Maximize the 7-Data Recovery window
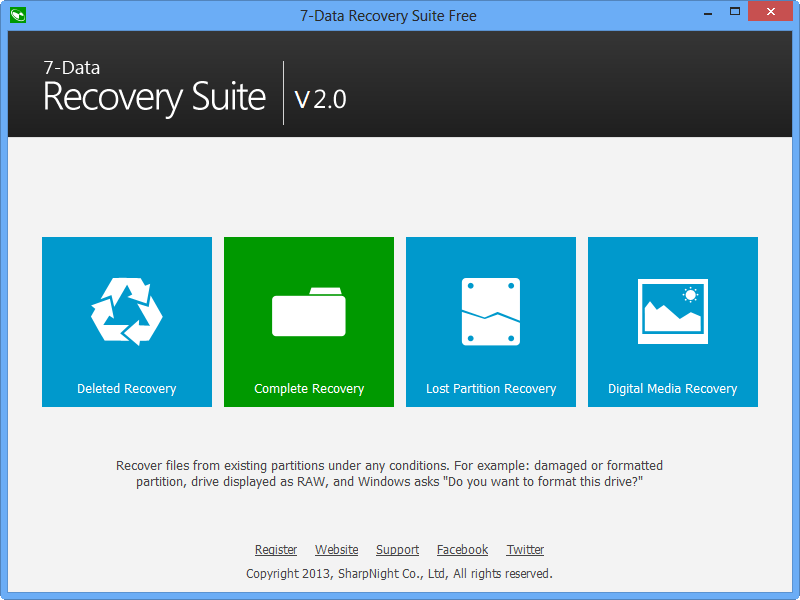This screenshot has height=600, width=800. coord(734,11)
